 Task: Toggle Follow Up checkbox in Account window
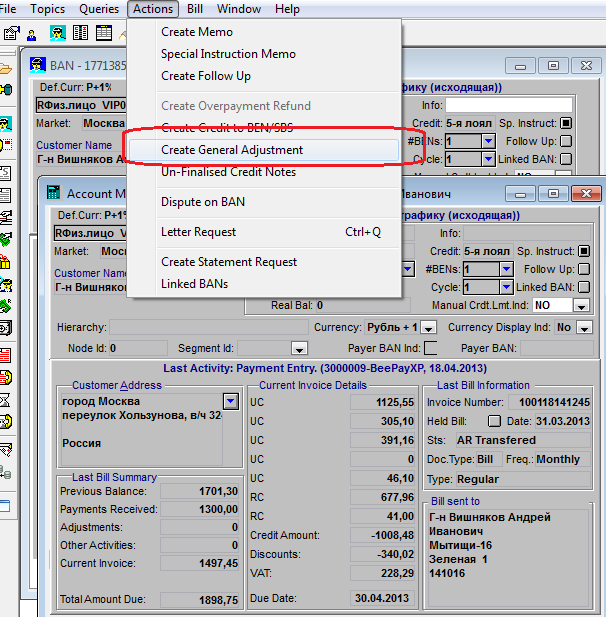584,269
